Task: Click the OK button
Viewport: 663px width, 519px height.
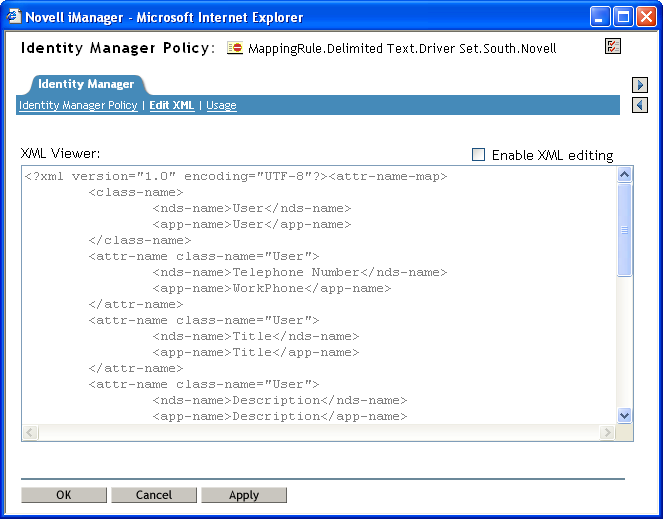Action: (64, 495)
